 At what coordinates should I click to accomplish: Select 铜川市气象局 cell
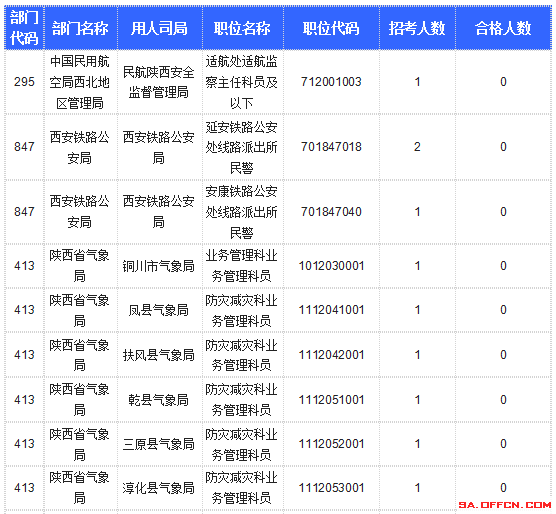159,266
